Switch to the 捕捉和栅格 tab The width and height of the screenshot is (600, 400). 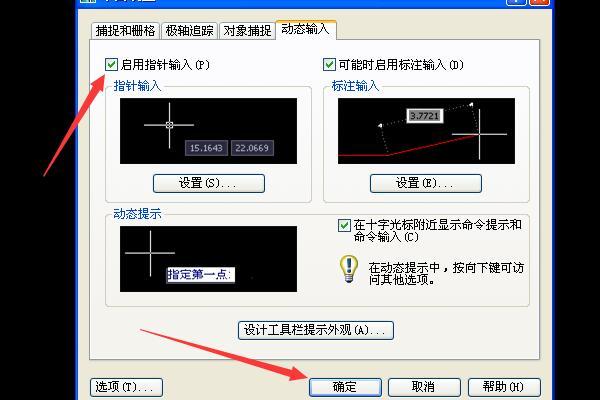(125, 31)
